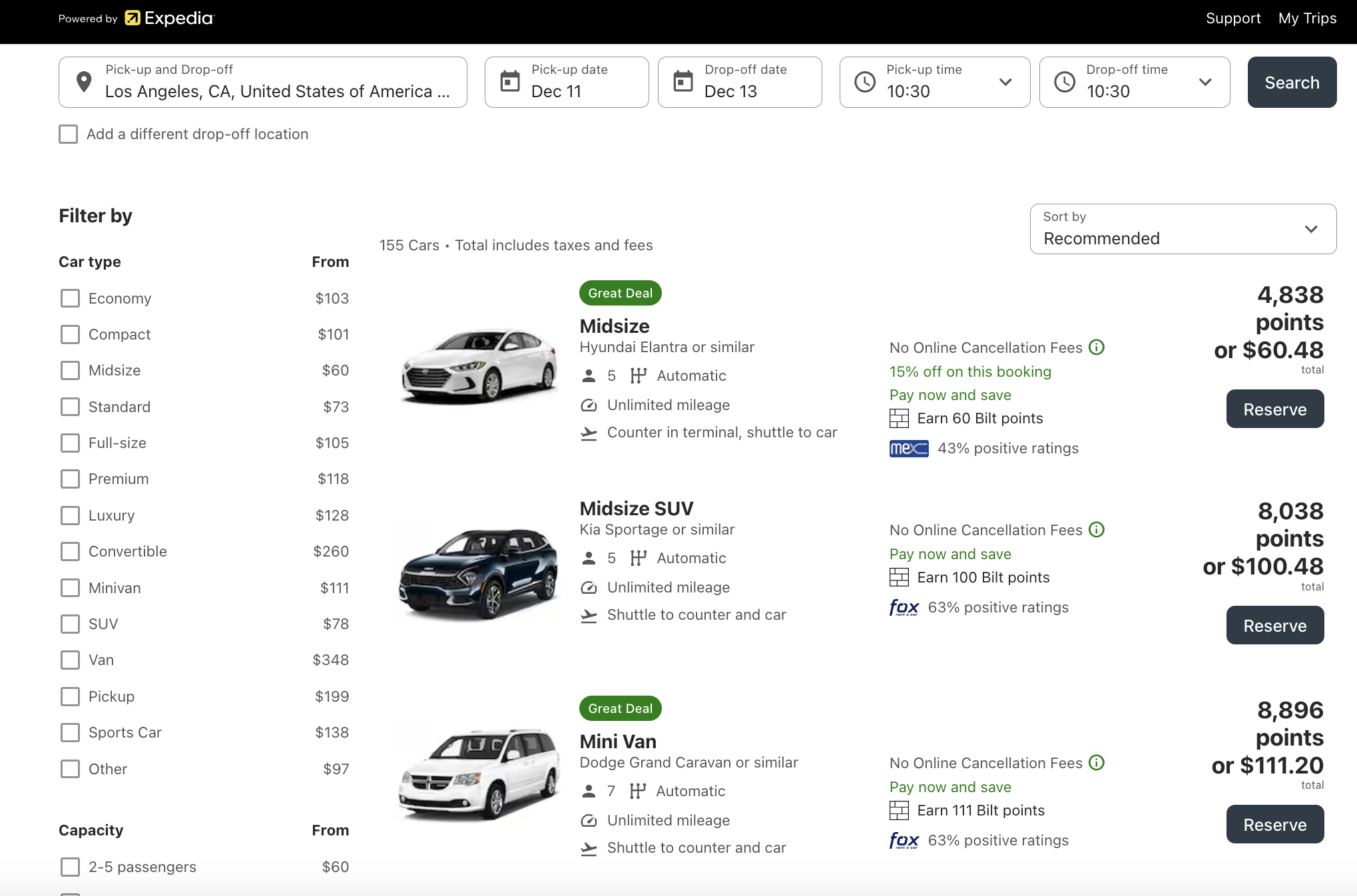Click the Bilt icon next to Earn 111 points
Screen dimensions: 1357x896
coord(899,810)
